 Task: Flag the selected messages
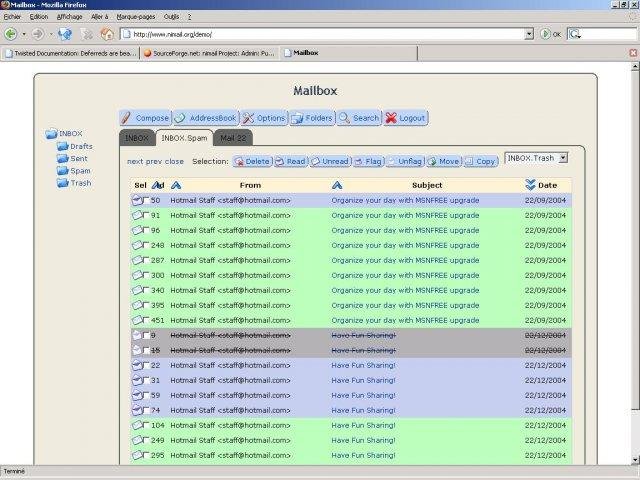click(x=368, y=161)
